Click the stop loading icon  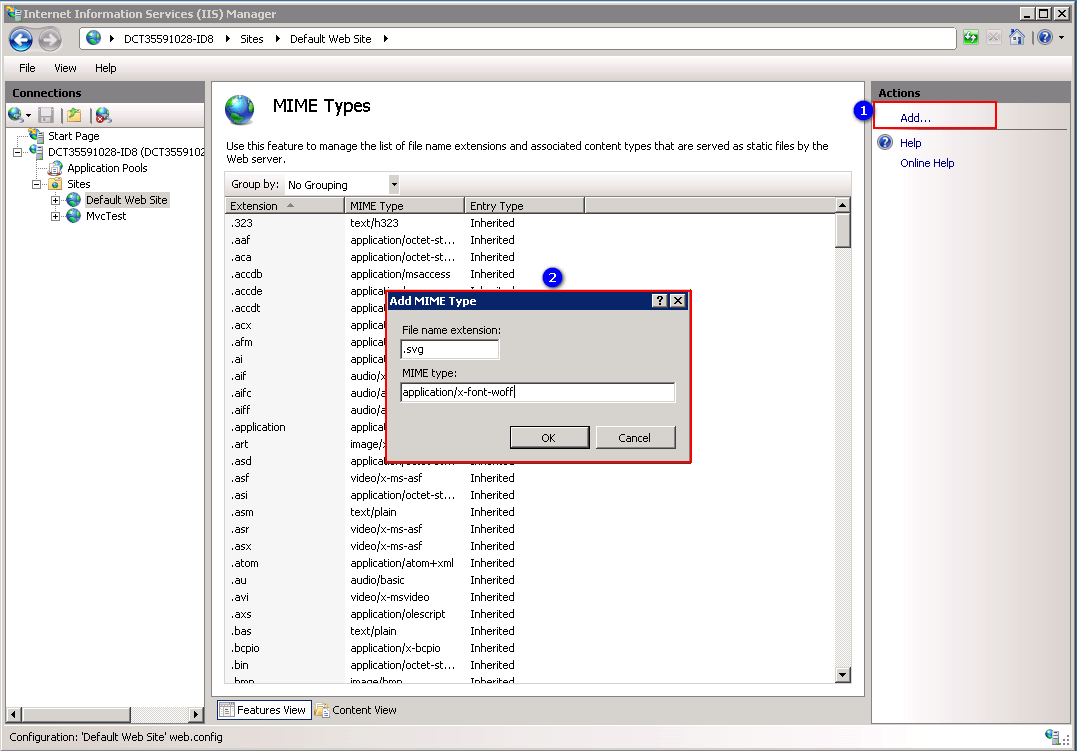tap(993, 38)
